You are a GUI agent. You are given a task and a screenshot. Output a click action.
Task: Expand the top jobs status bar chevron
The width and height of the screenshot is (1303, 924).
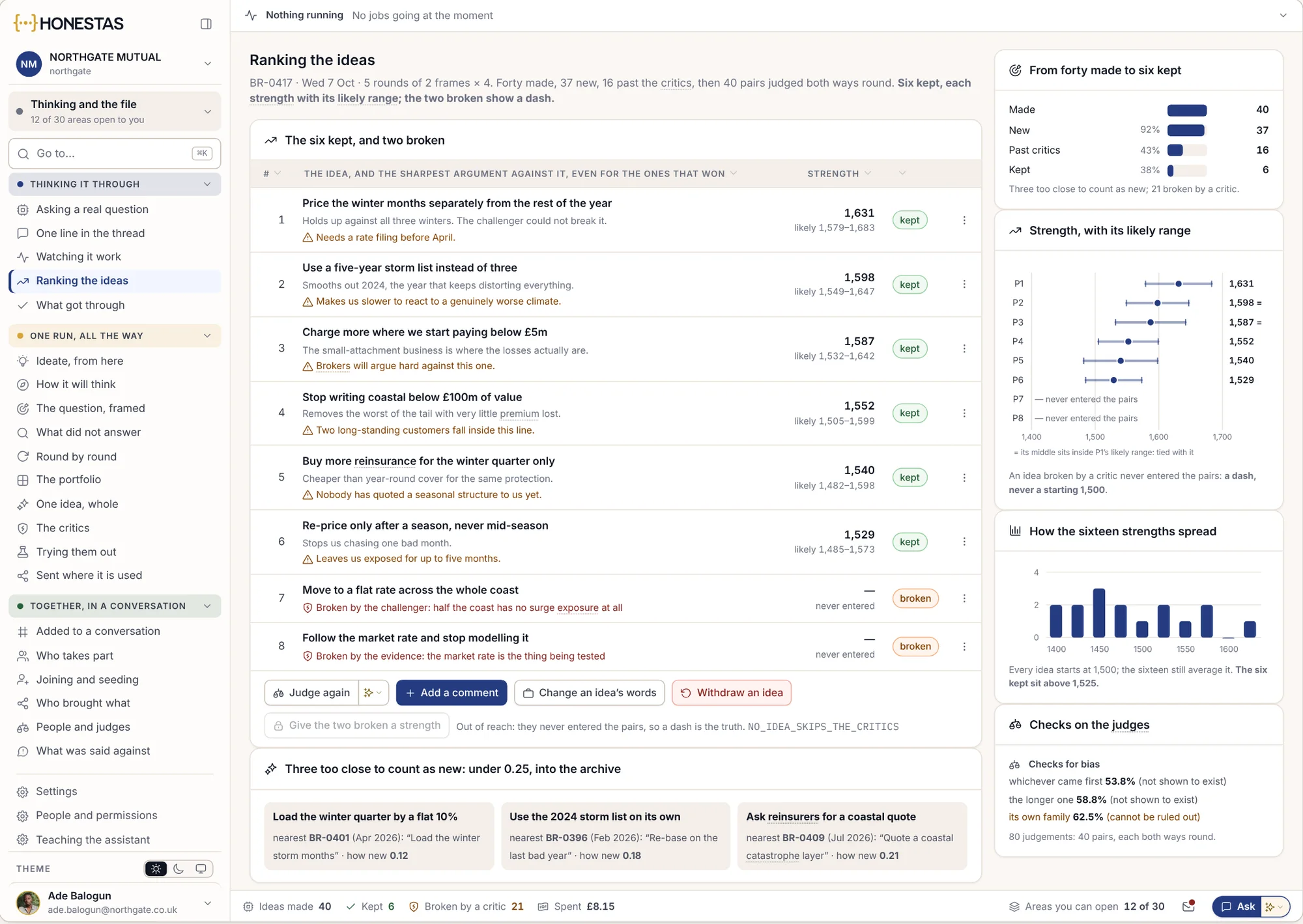tap(1283, 15)
